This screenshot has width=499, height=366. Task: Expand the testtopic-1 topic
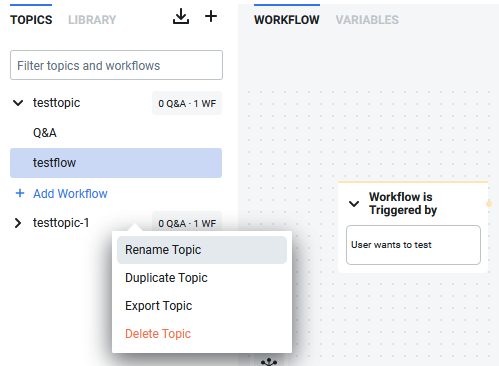(x=18, y=223)
